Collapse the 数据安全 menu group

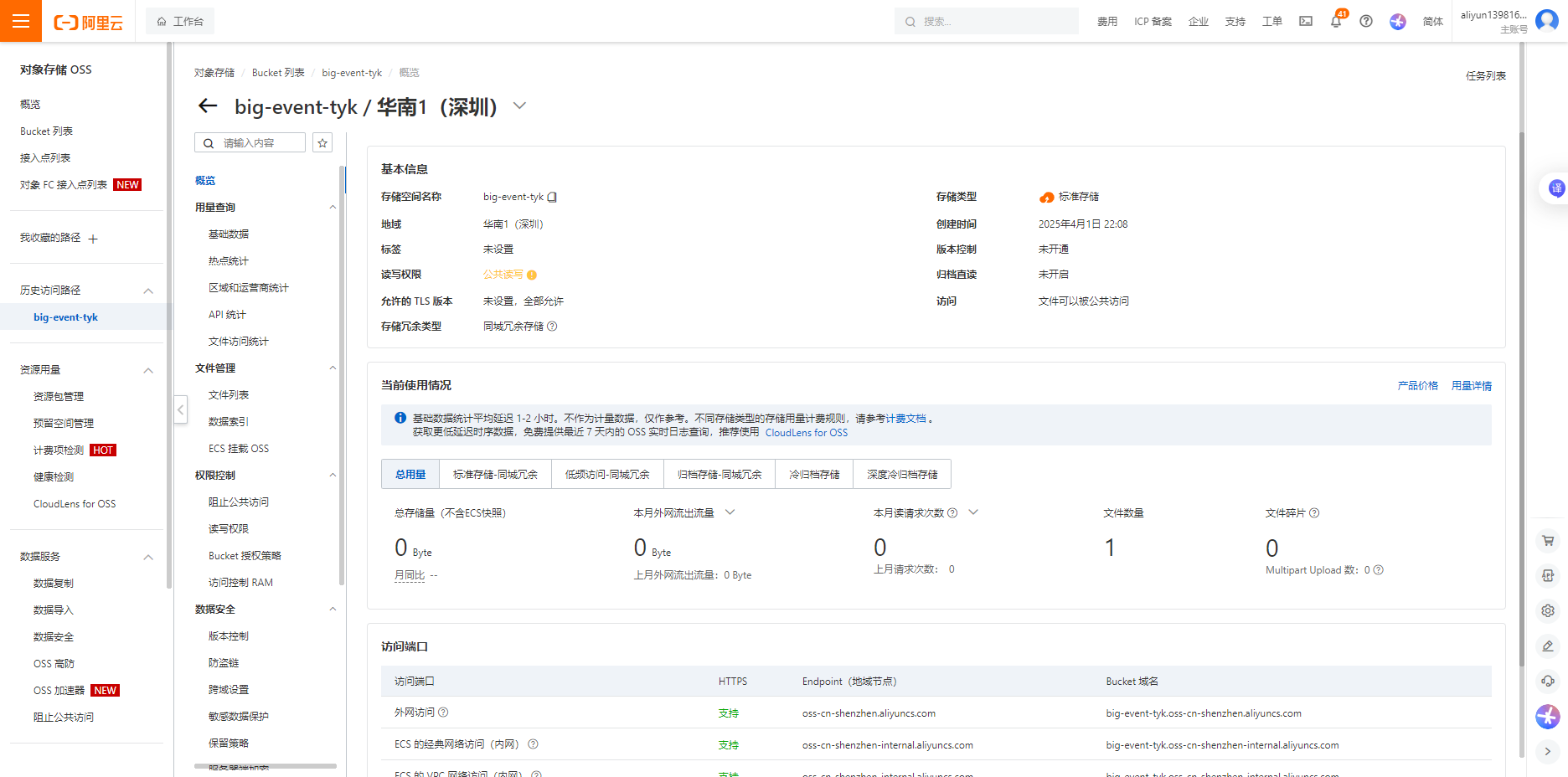[x=333, y=610]
